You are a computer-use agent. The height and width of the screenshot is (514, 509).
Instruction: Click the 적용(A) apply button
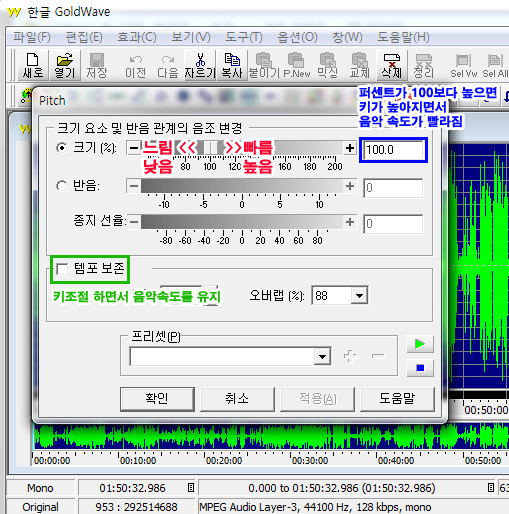[x=317, y=399]
